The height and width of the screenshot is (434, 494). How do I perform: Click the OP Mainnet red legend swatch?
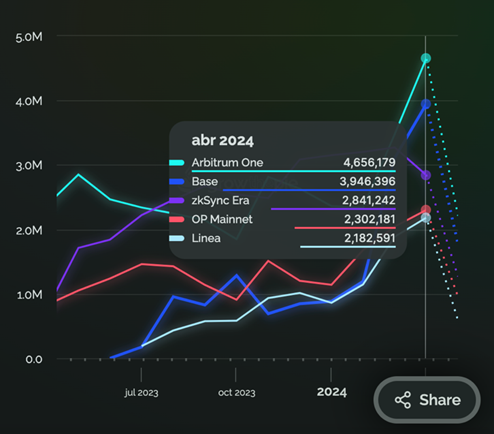tap(176, 219)
